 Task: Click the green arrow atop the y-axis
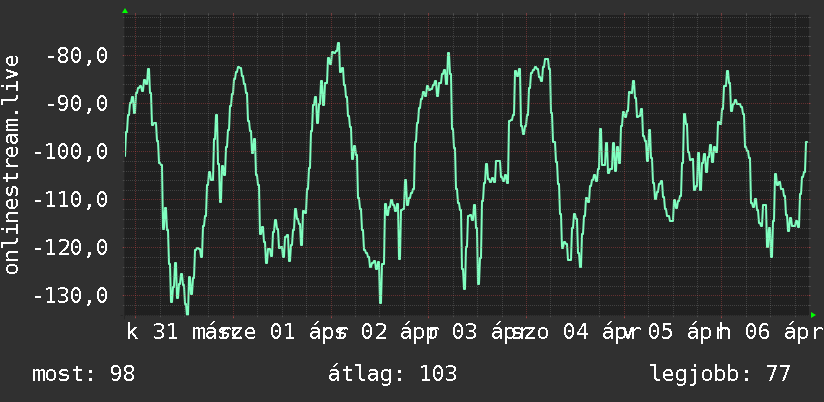pos(125,11)
